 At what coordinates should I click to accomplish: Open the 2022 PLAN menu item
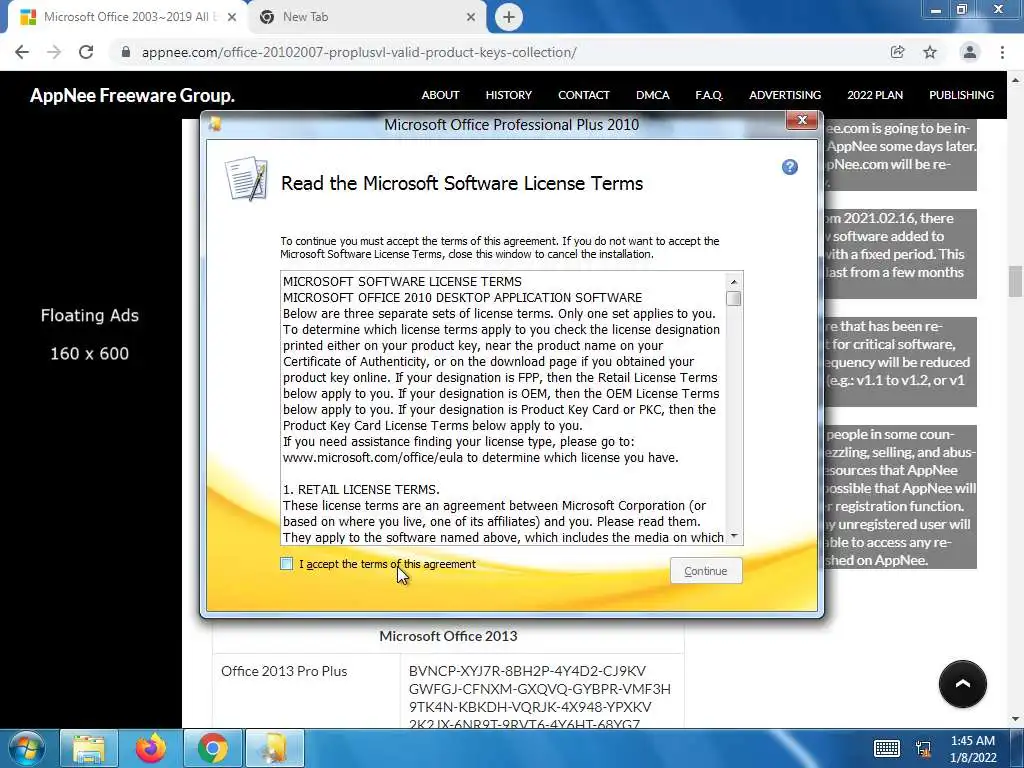(875, 95)
